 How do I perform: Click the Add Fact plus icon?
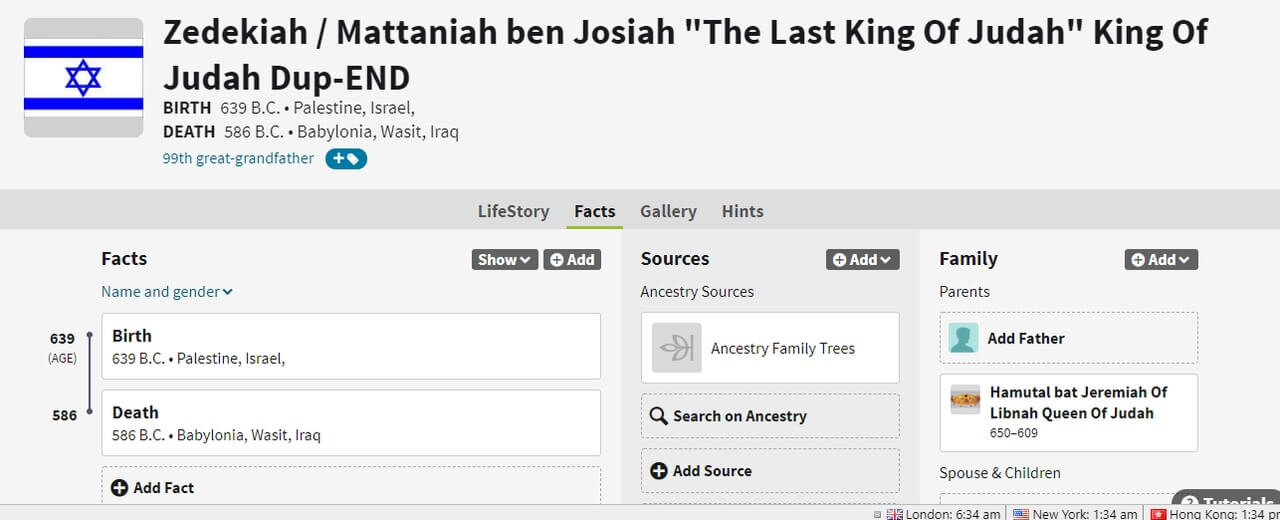[x=119, y=488]
